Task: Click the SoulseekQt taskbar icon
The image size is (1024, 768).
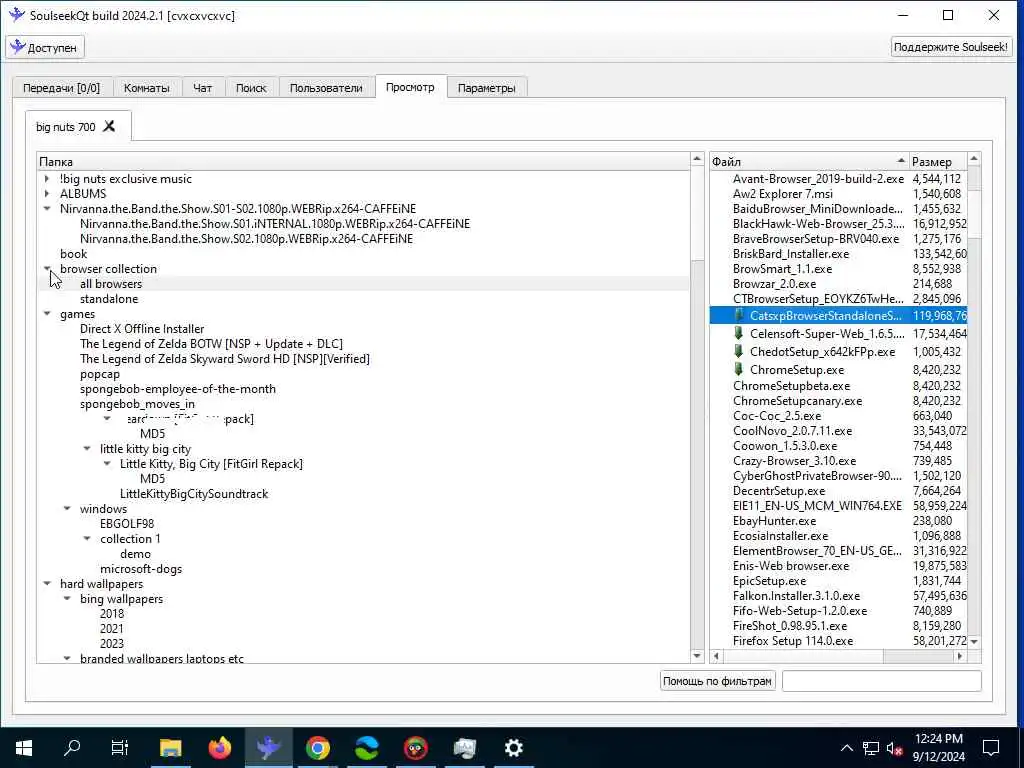Action: tap(268, 748)
